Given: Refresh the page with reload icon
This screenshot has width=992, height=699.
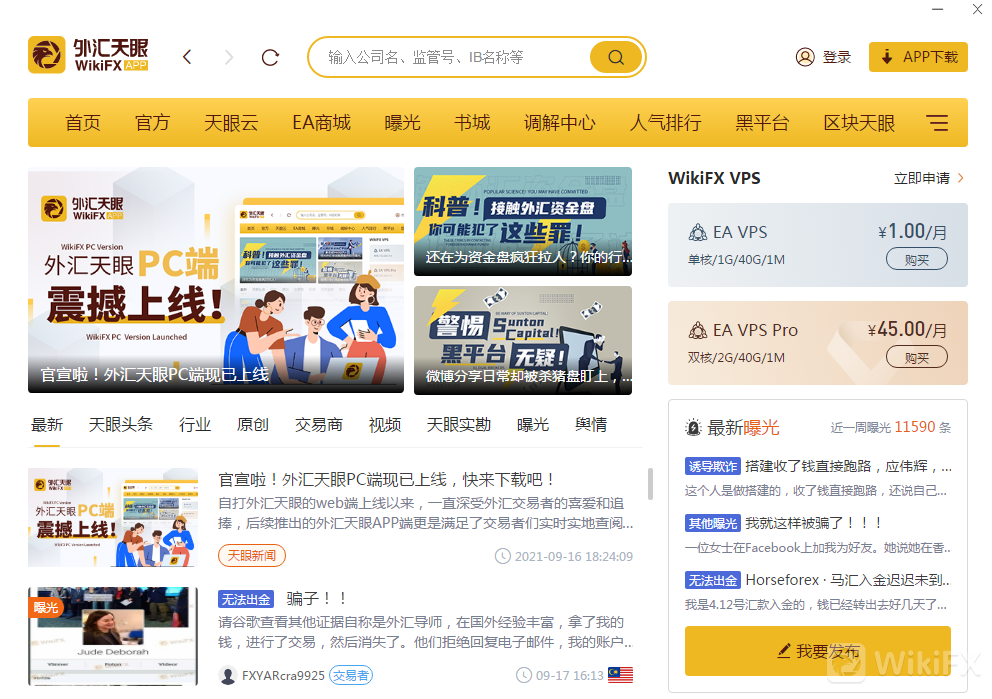Looking at the screenshot, I should (x=270, y=57).
